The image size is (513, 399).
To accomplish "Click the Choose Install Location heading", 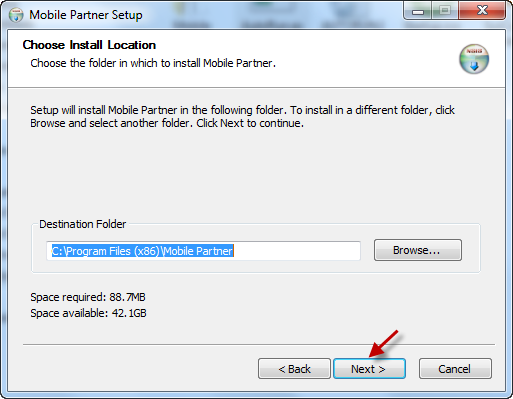I will pos(89,45).
